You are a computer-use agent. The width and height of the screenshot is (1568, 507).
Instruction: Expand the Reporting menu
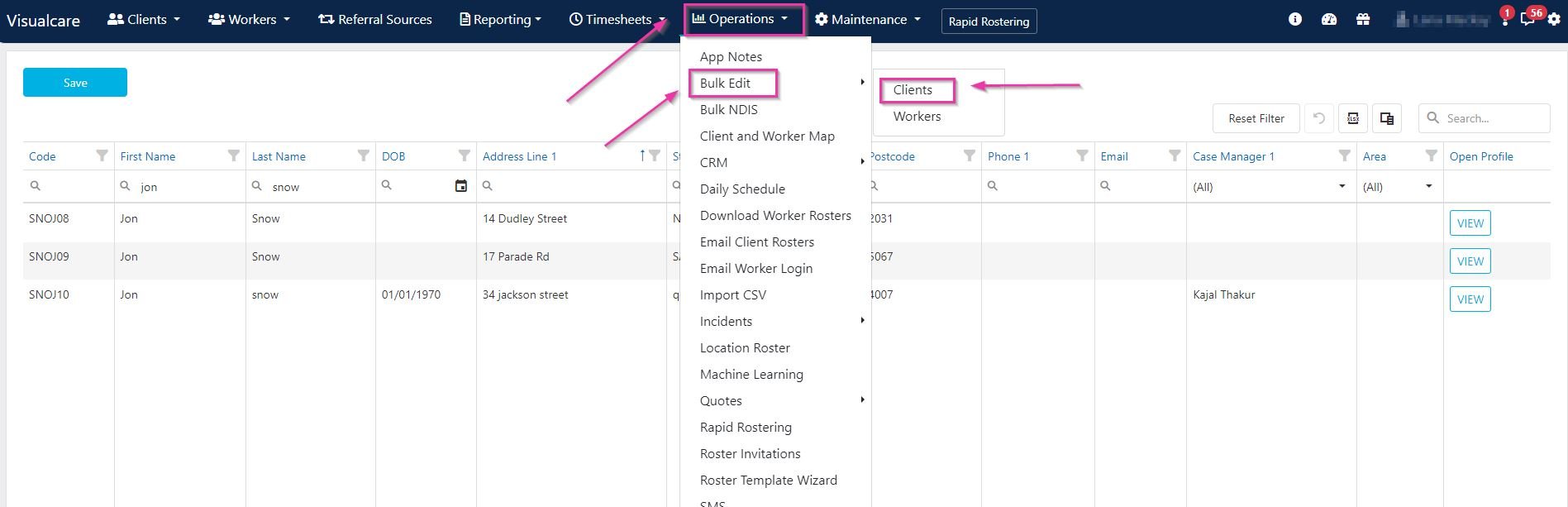click(x=501, y=19)
